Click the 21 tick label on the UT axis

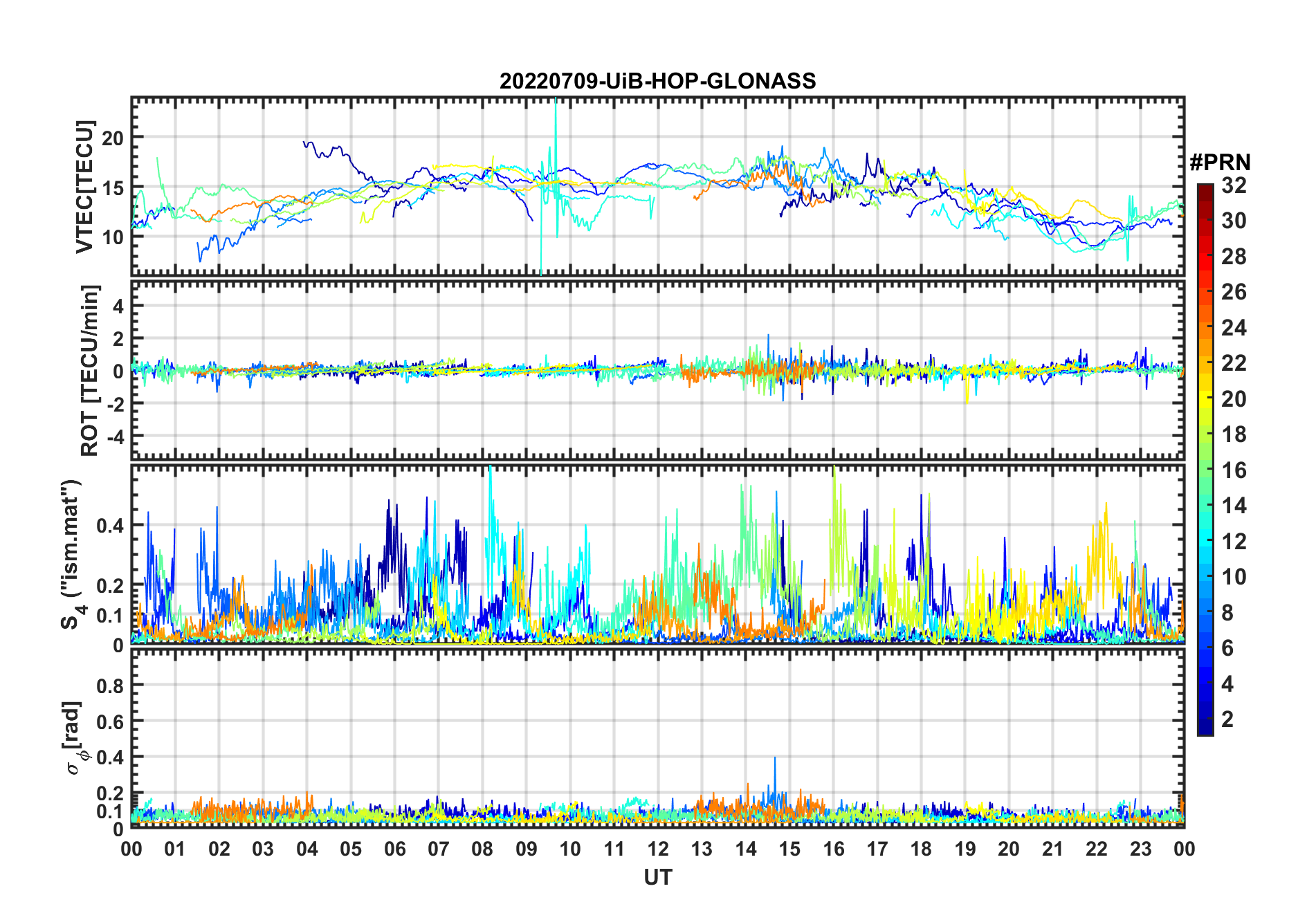tap(1053, 849)
